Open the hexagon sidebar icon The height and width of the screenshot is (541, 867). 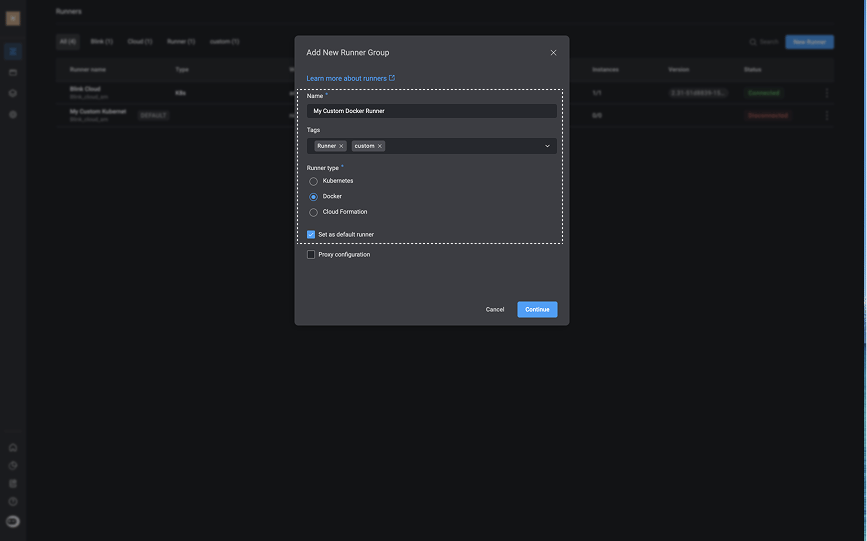tap(13, 93)
